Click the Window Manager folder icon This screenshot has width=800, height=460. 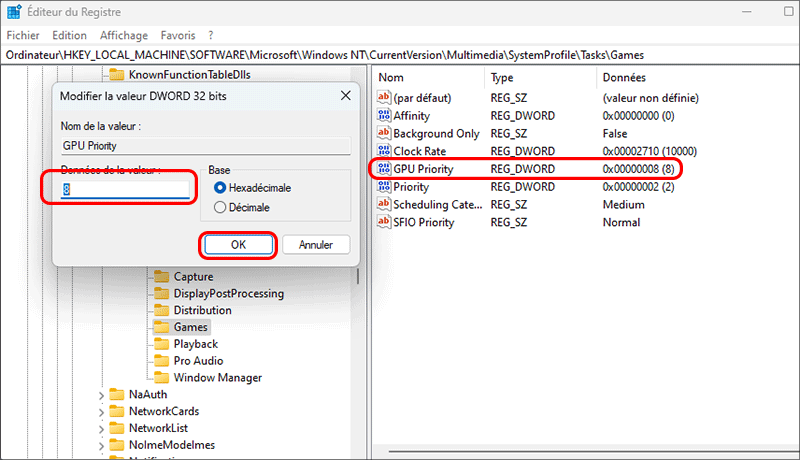point(162,377)
